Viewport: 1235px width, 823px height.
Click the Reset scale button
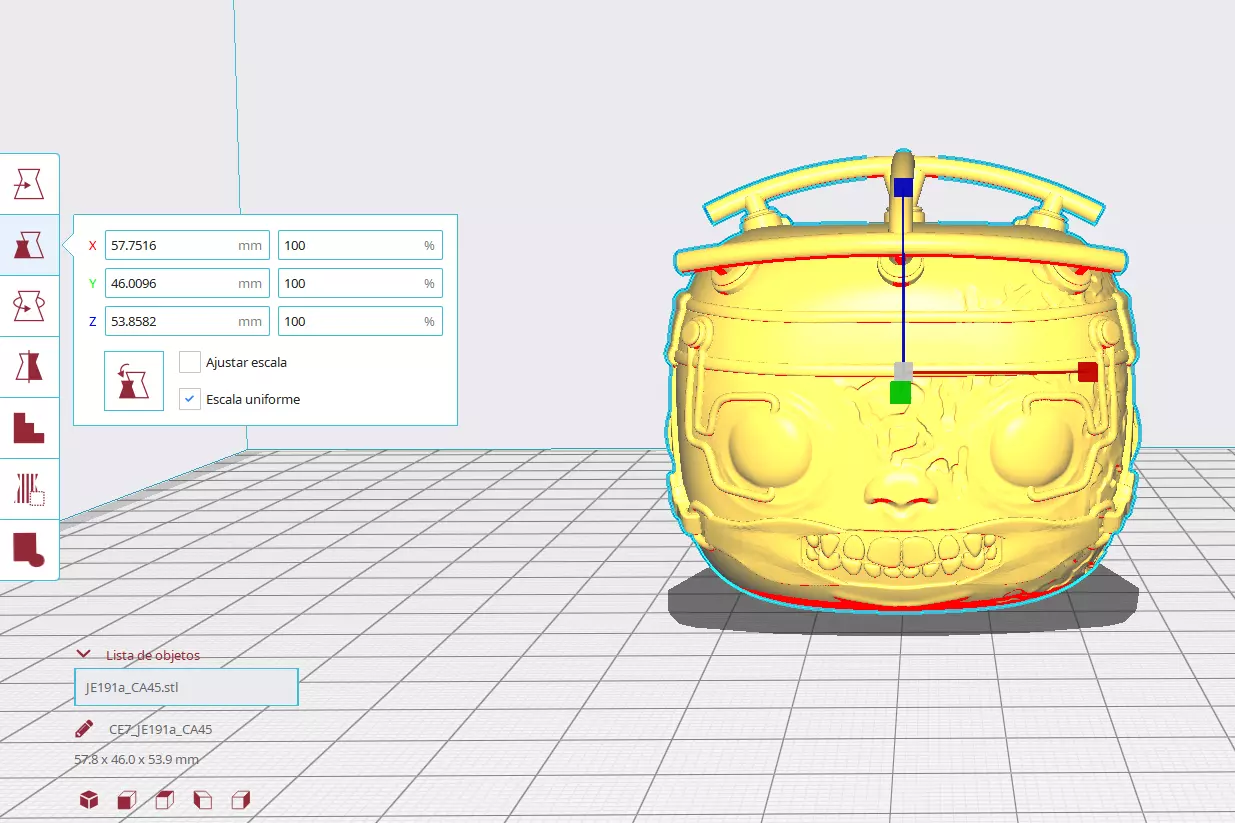(x=134, y=381)
